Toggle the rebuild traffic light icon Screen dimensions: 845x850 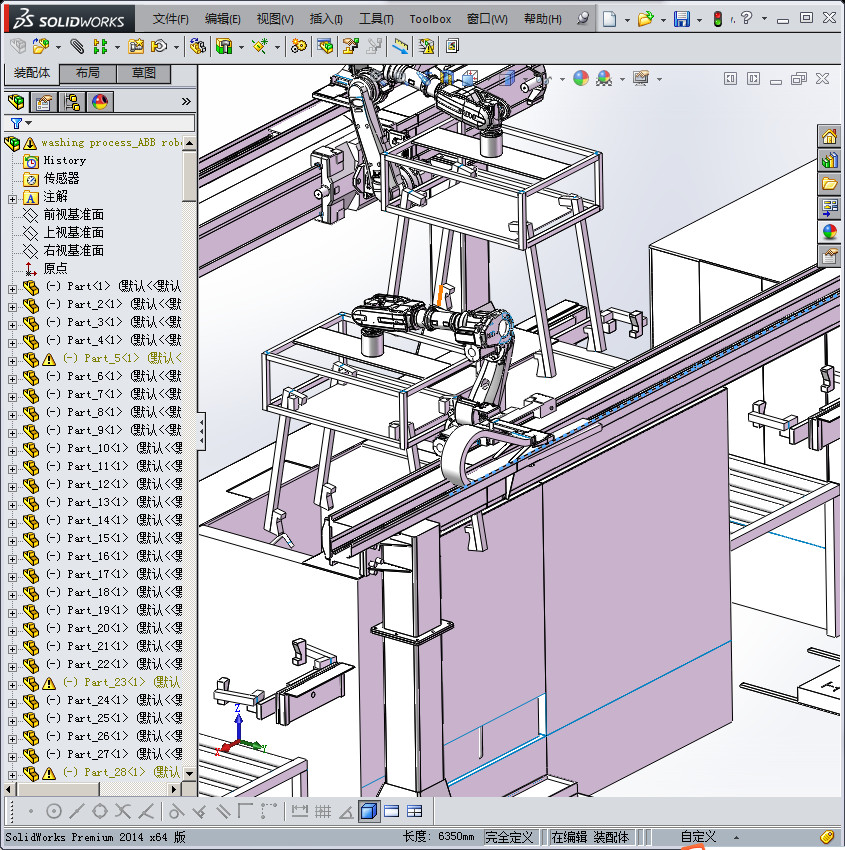[x=716, y=19]
